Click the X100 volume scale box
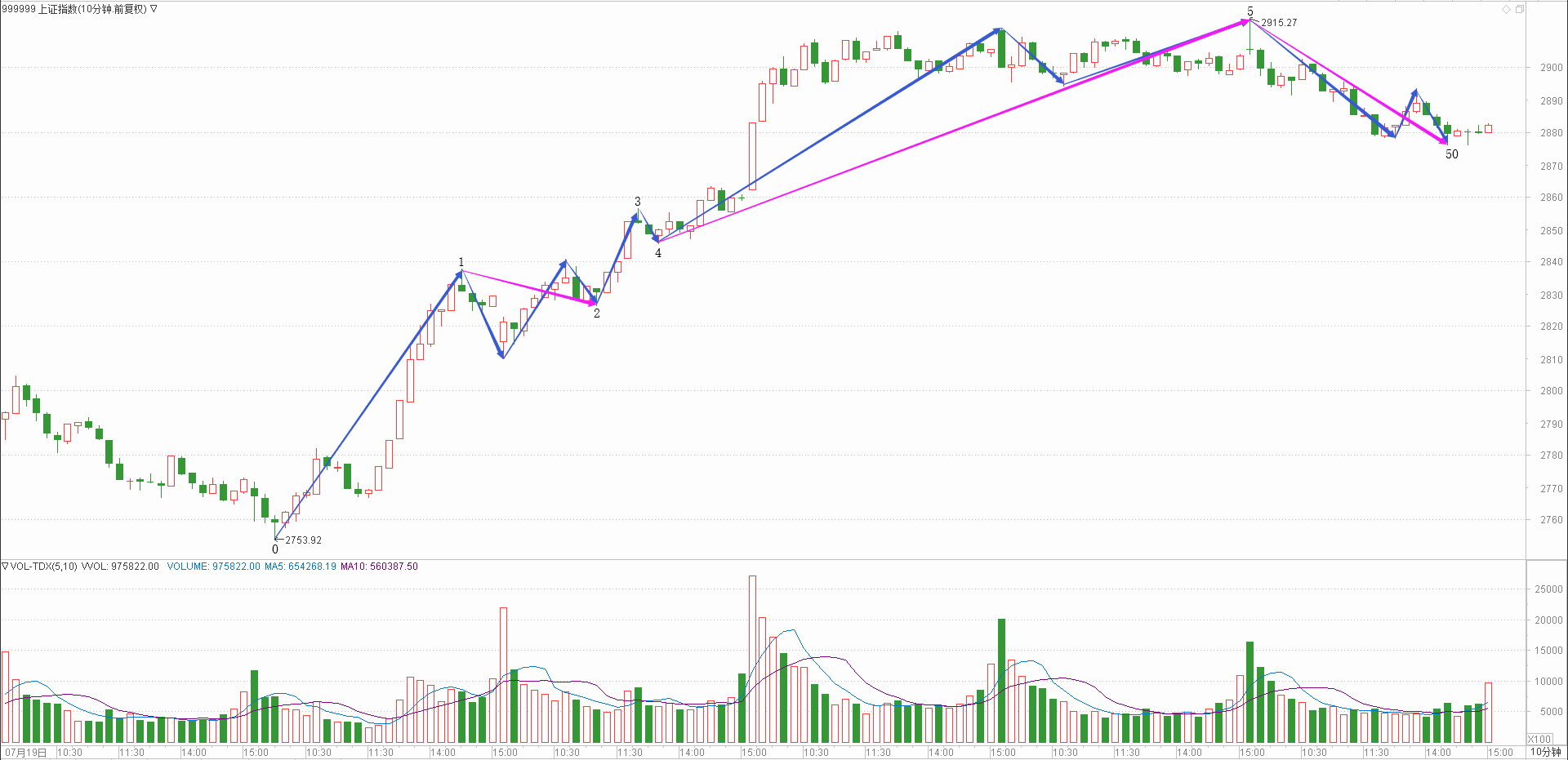 click(x=1539, y=739)
